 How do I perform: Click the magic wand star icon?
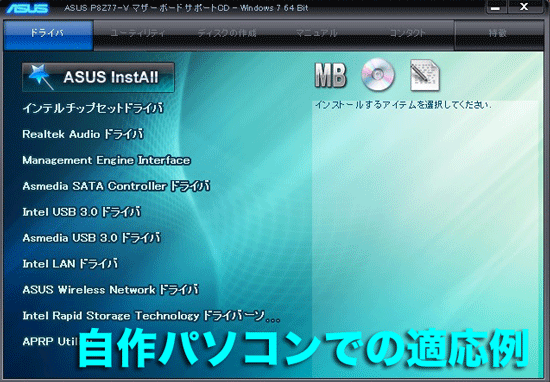click(40, 76)
